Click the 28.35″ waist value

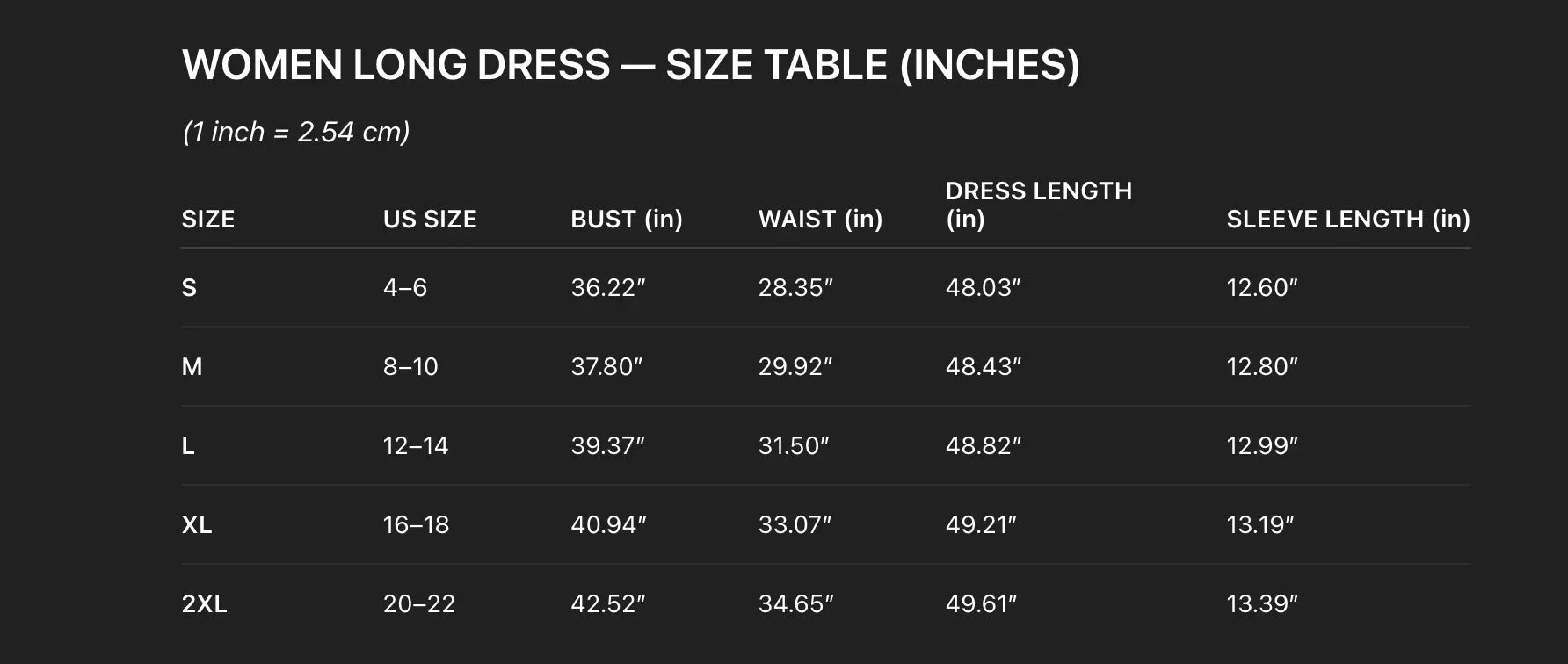[795, 287]
